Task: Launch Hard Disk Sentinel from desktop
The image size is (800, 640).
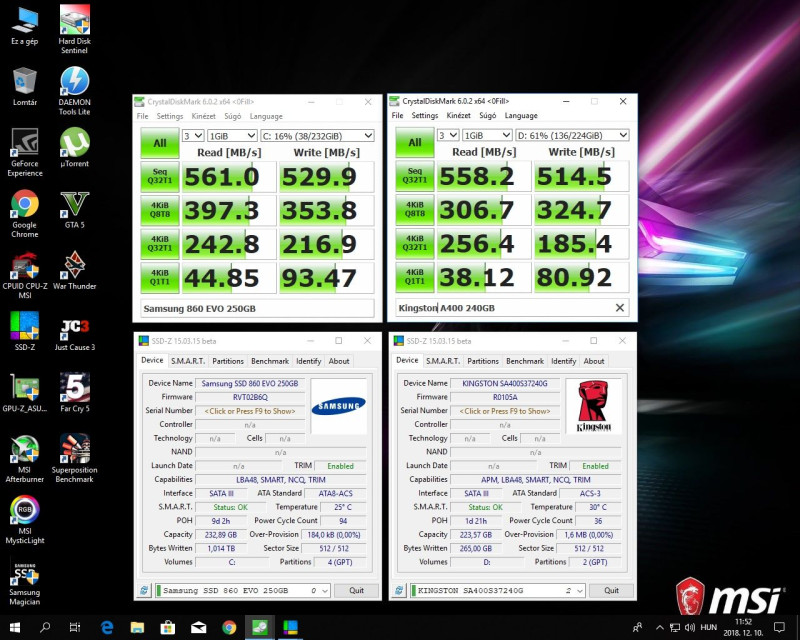Action: point(74,29)
